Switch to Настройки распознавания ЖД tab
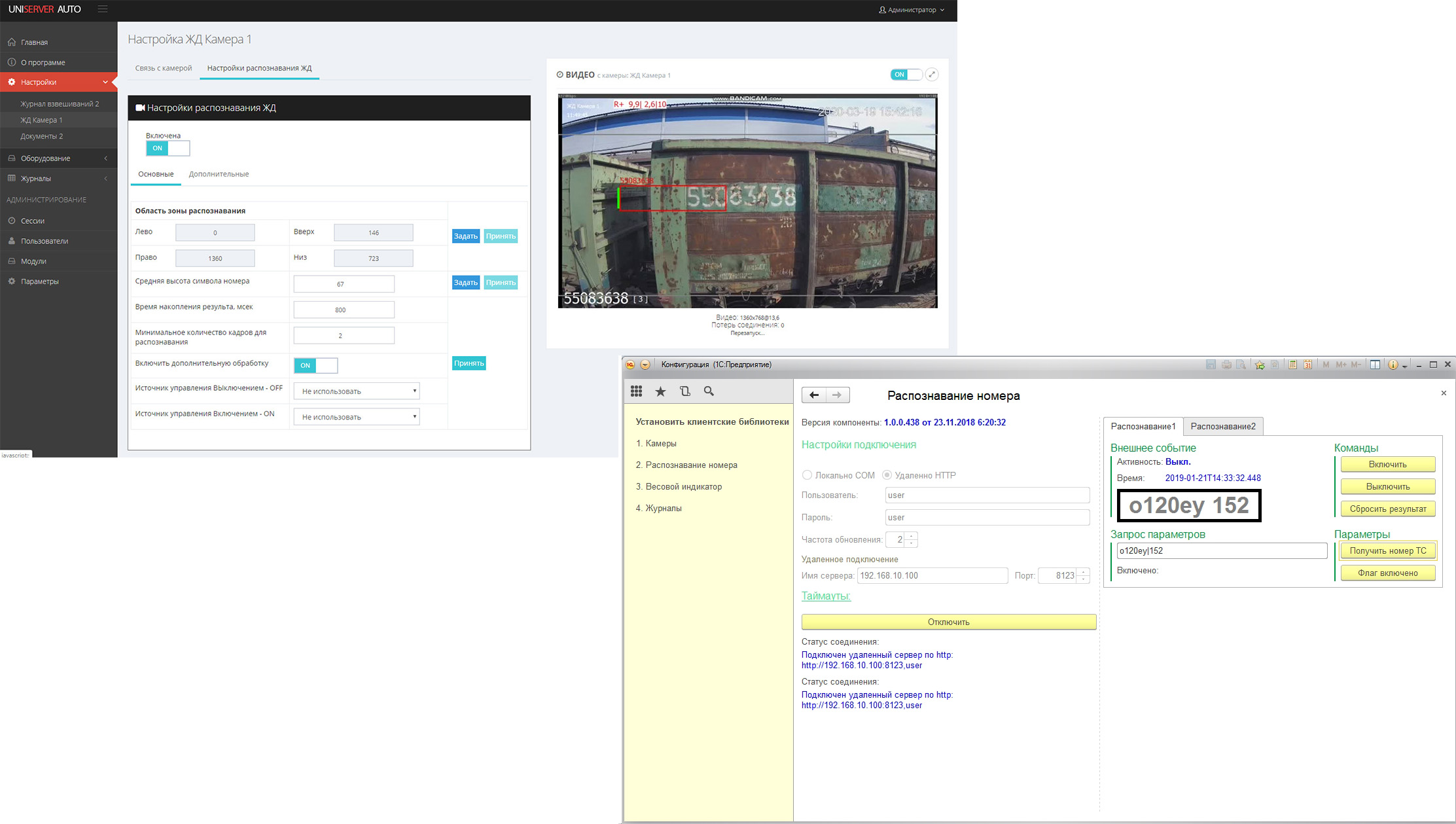 coord(259,68)
